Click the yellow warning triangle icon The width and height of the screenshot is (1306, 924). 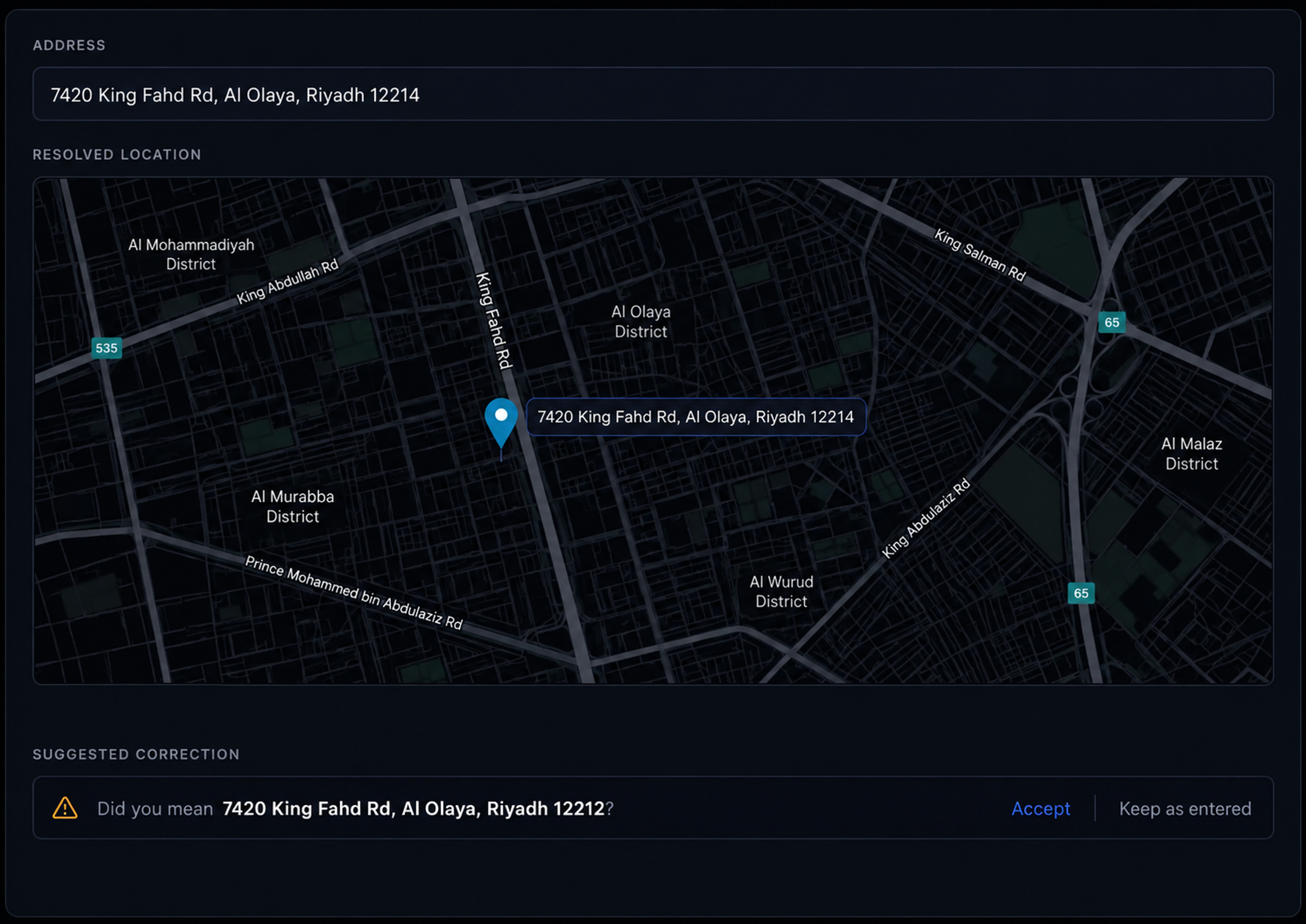[65, 808]
